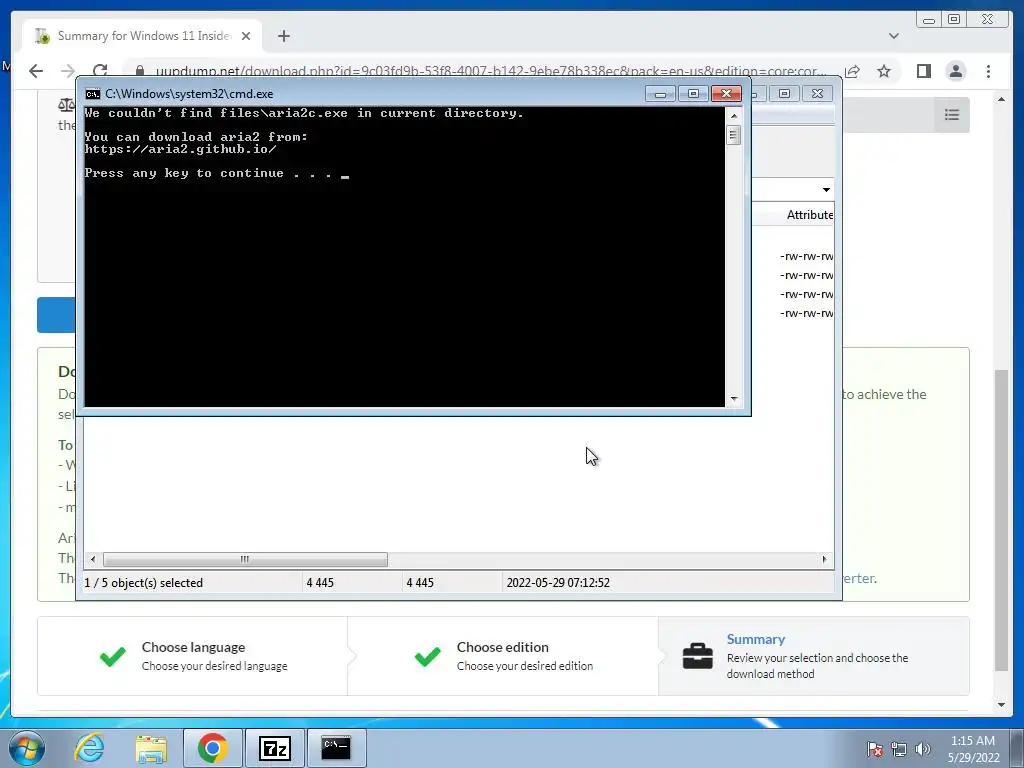This screenshot has height=768, width=1024.
Task: Click the 2022-05-29 07:12:52 status entry
Action: 558,583
